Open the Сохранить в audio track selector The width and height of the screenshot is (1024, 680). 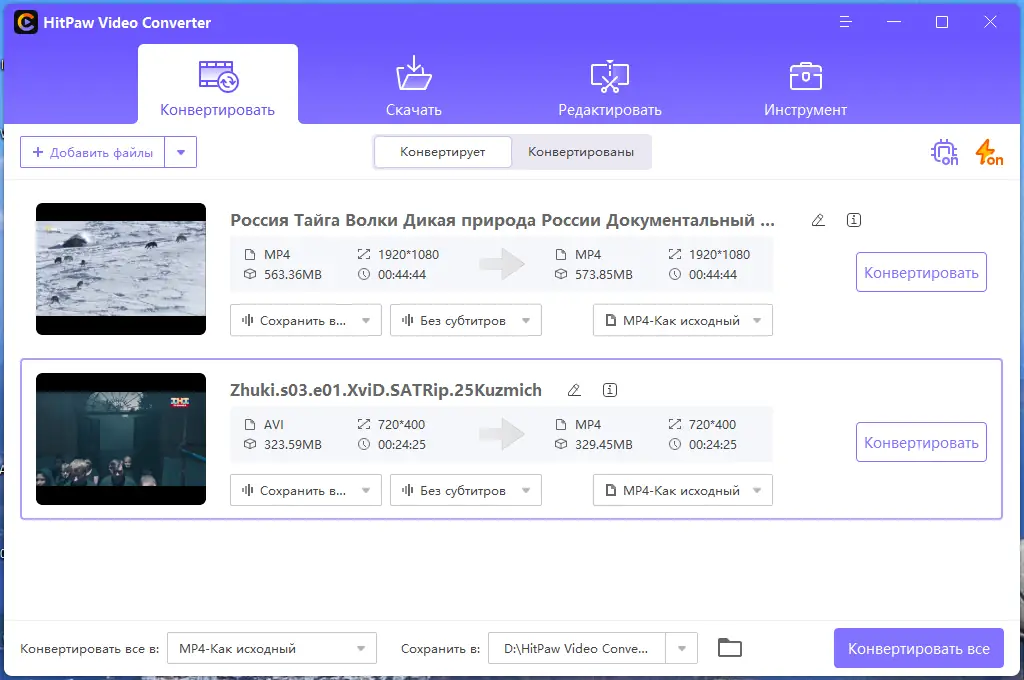(305, 320)
